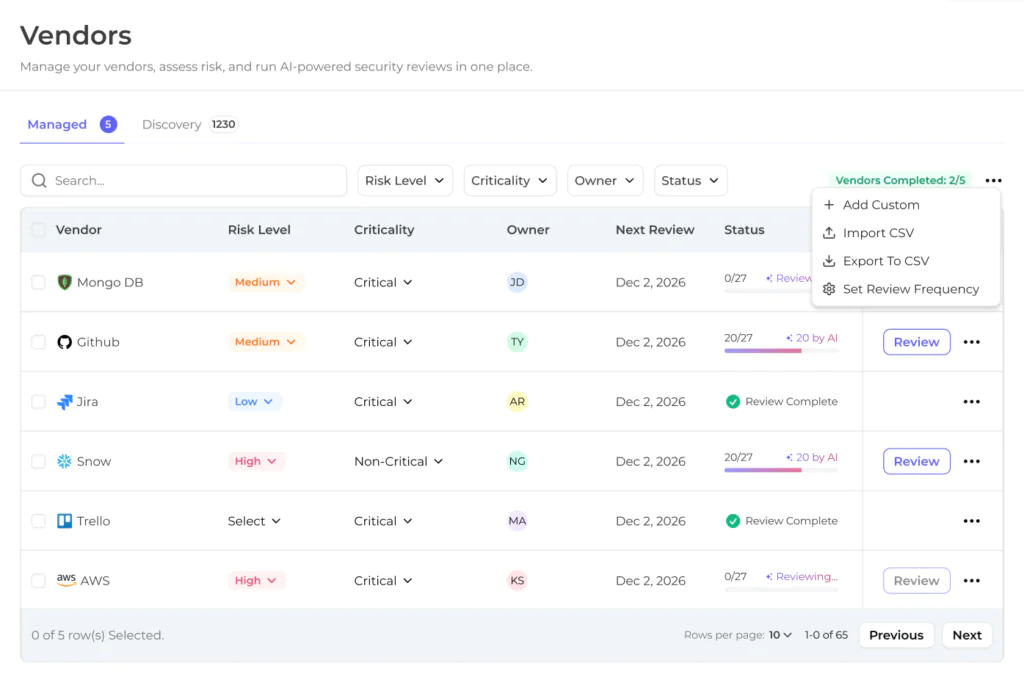Click the search magnifier icon
This screenshot has width=1024, height=688.
pos(39,181)
